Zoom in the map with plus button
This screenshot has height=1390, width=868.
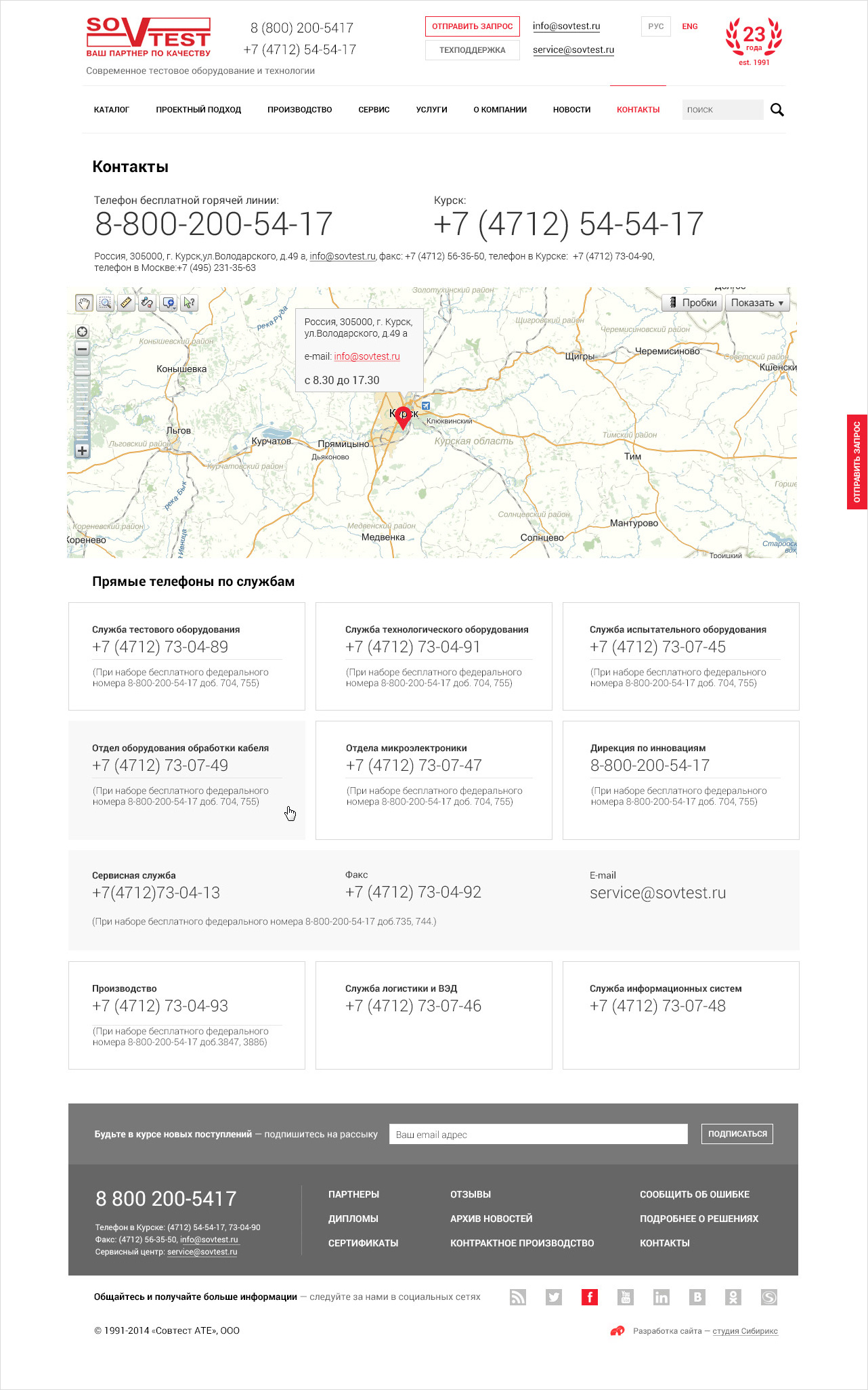82,450
